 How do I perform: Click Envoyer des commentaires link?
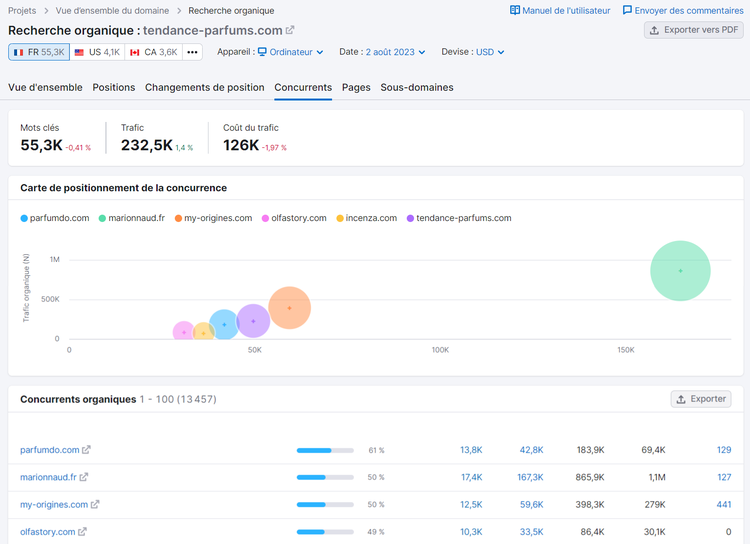683,11
